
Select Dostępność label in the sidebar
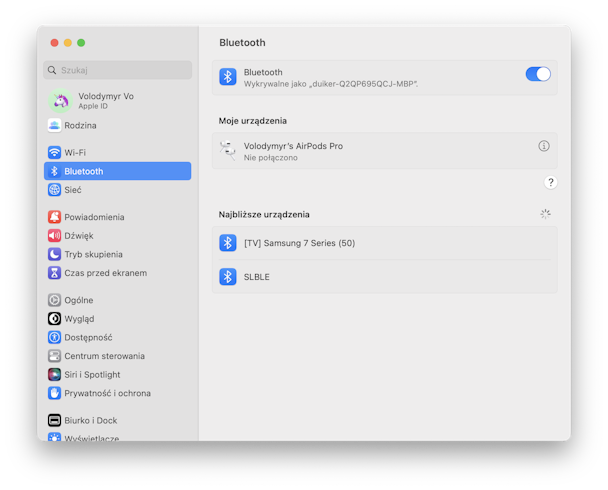tap(88, 338)
